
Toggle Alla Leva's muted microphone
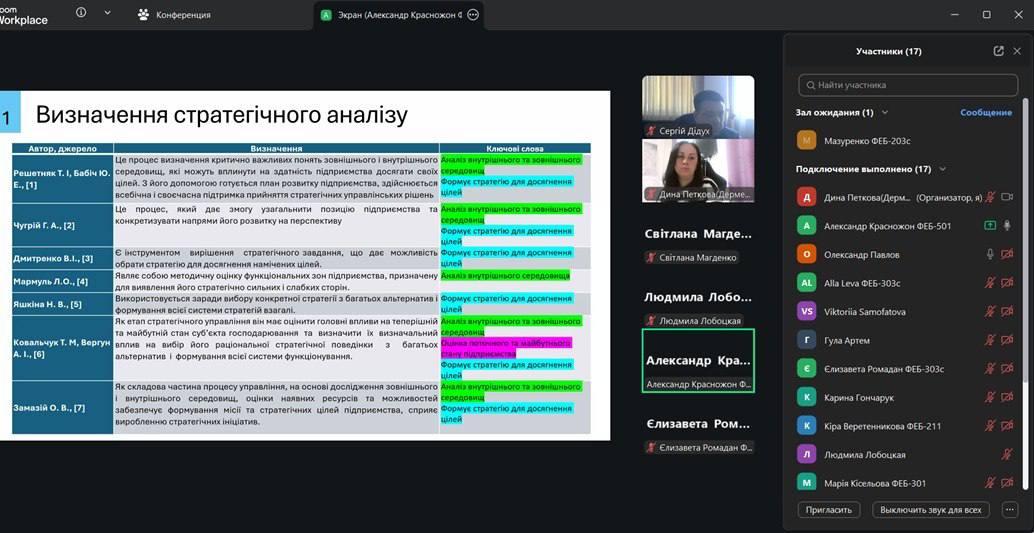pyautogui.click(x=990, y=283)
